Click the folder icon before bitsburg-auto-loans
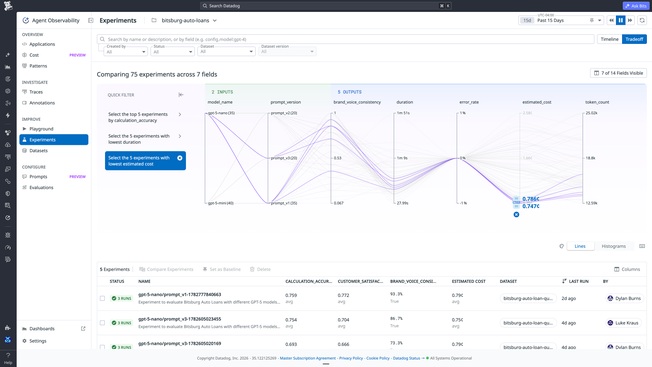 pos(154,20)
